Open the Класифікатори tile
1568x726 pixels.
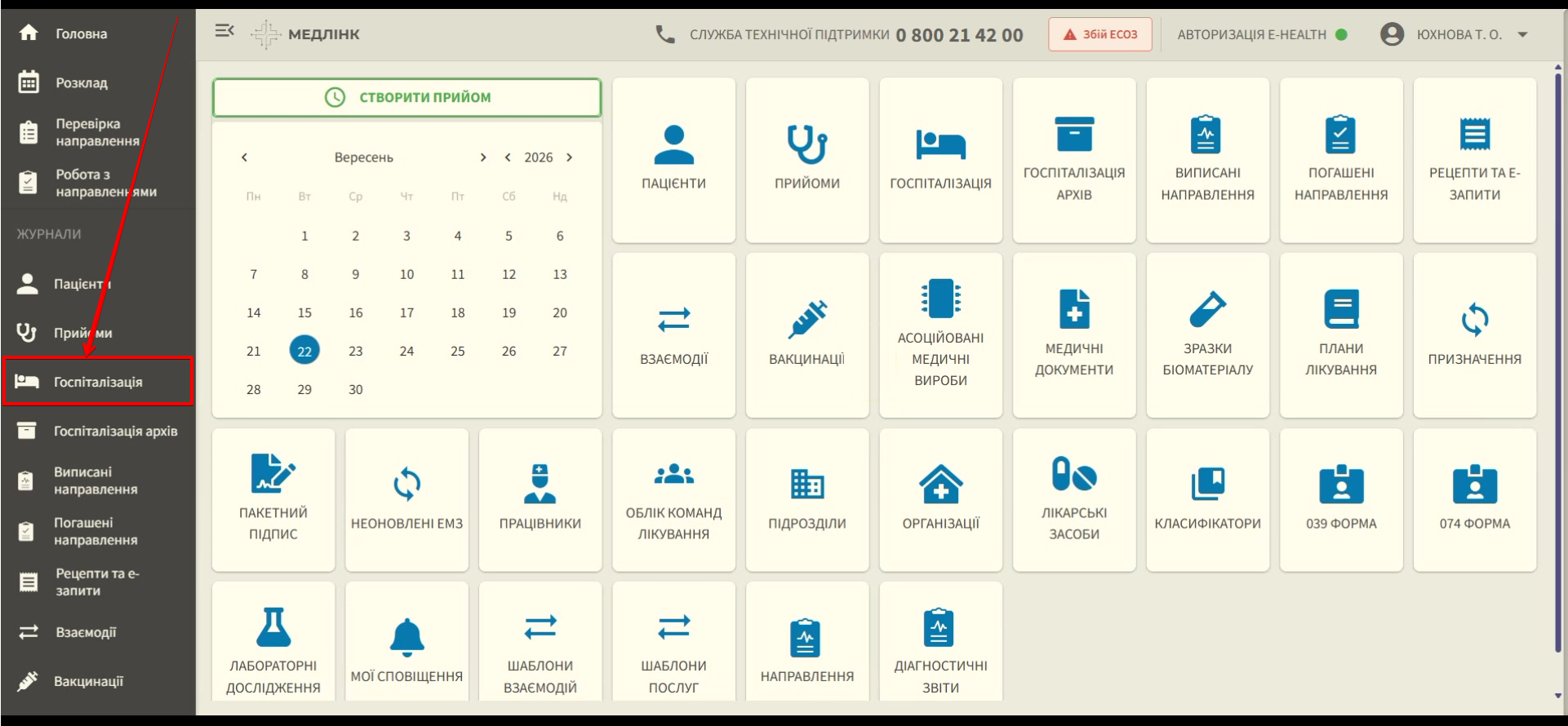point(1207,500)
